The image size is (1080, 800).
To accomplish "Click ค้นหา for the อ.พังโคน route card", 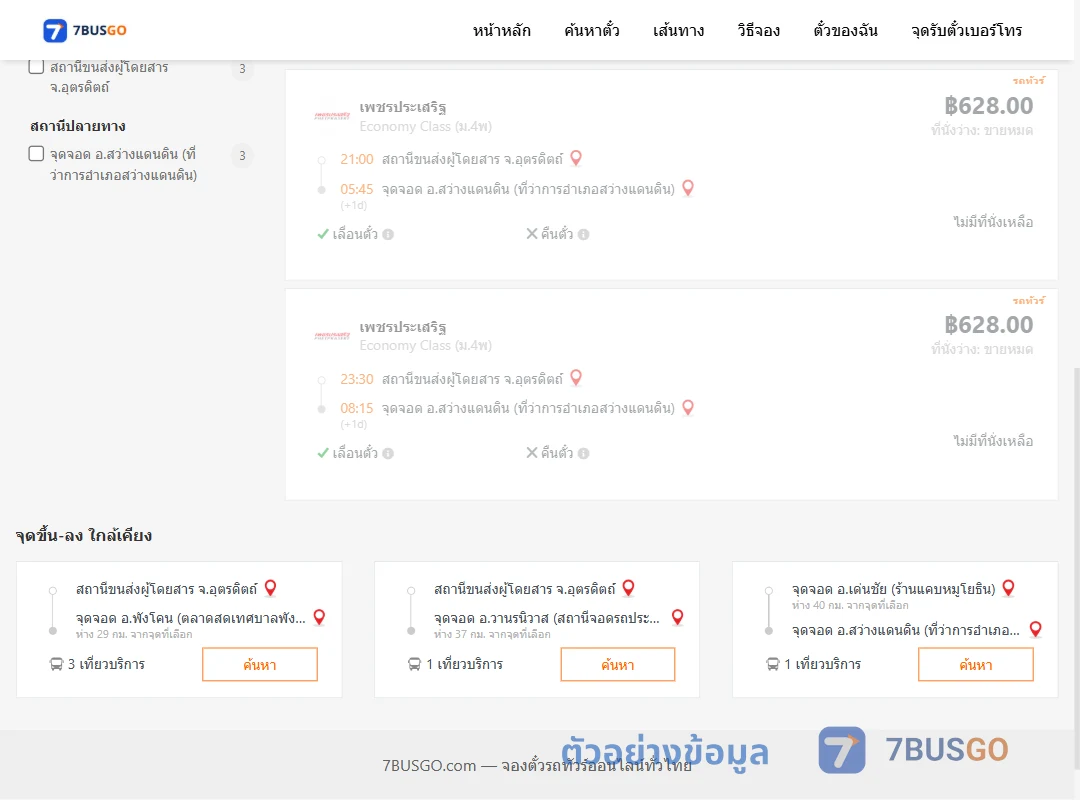I will (260, 664).
